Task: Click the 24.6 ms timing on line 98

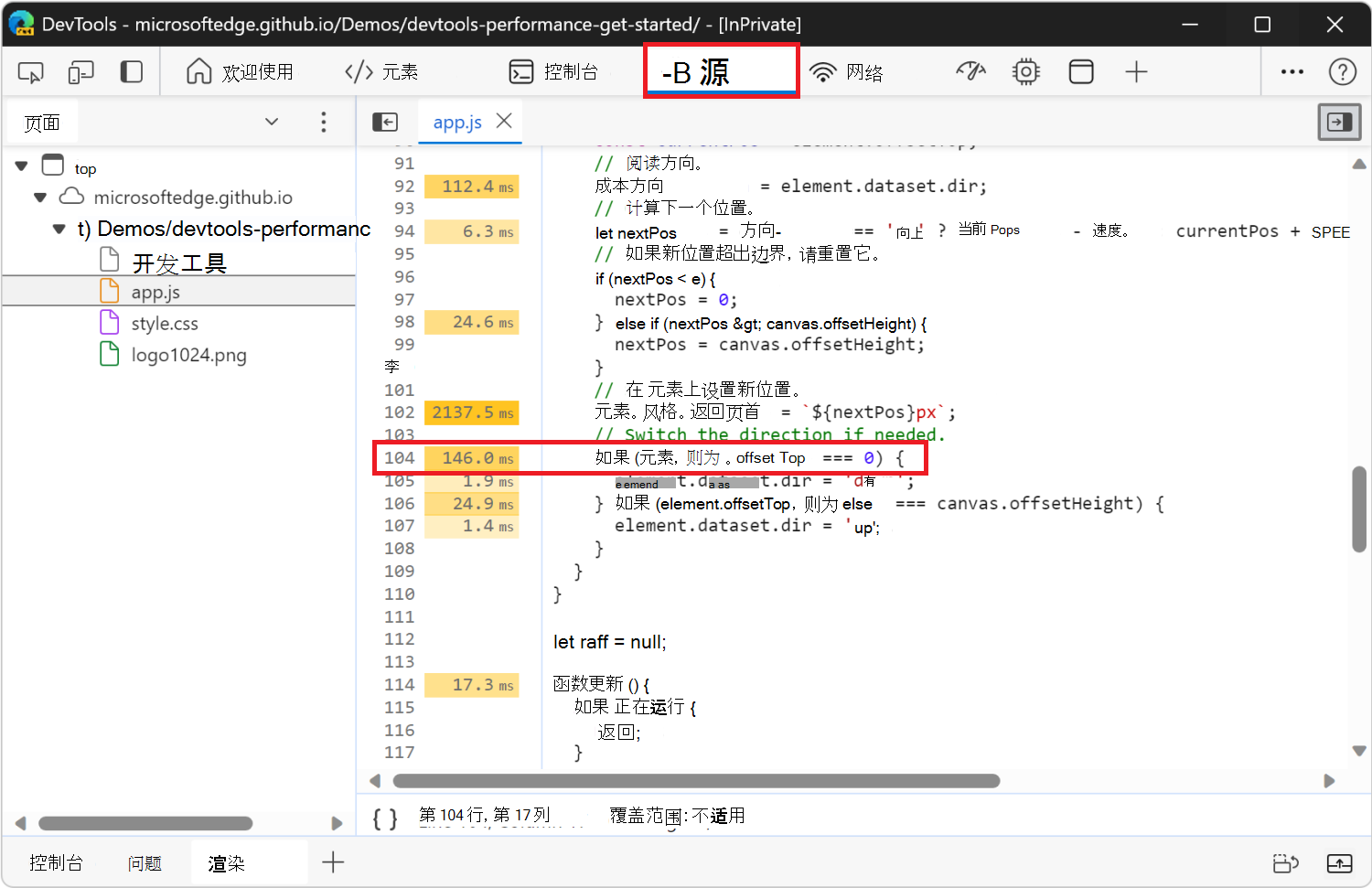Action: click(472, 322)
